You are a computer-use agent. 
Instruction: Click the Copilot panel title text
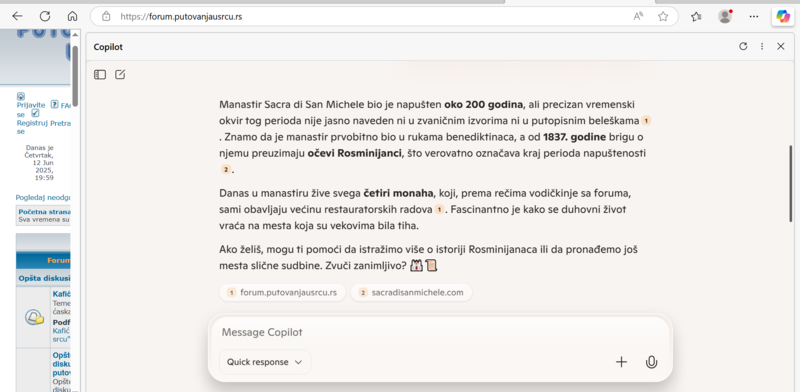108,47
